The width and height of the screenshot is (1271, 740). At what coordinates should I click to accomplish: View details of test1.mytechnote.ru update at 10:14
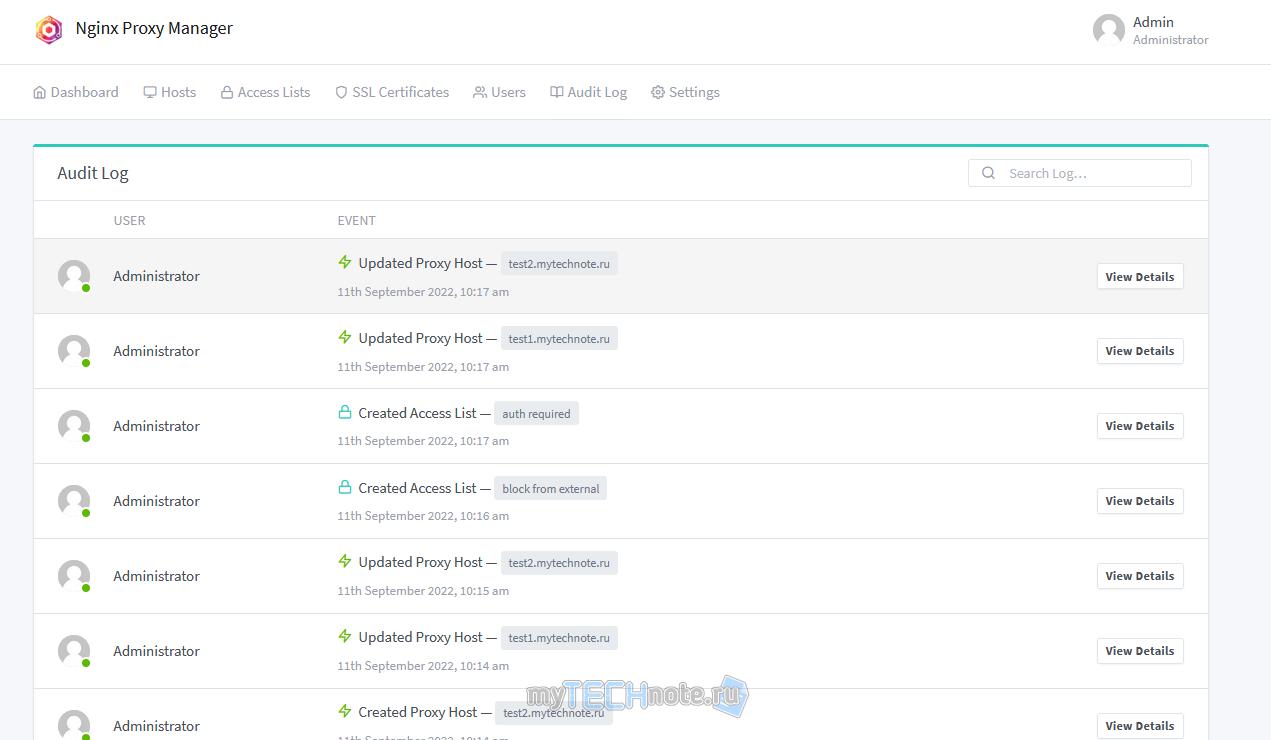tap(1140, 651)
